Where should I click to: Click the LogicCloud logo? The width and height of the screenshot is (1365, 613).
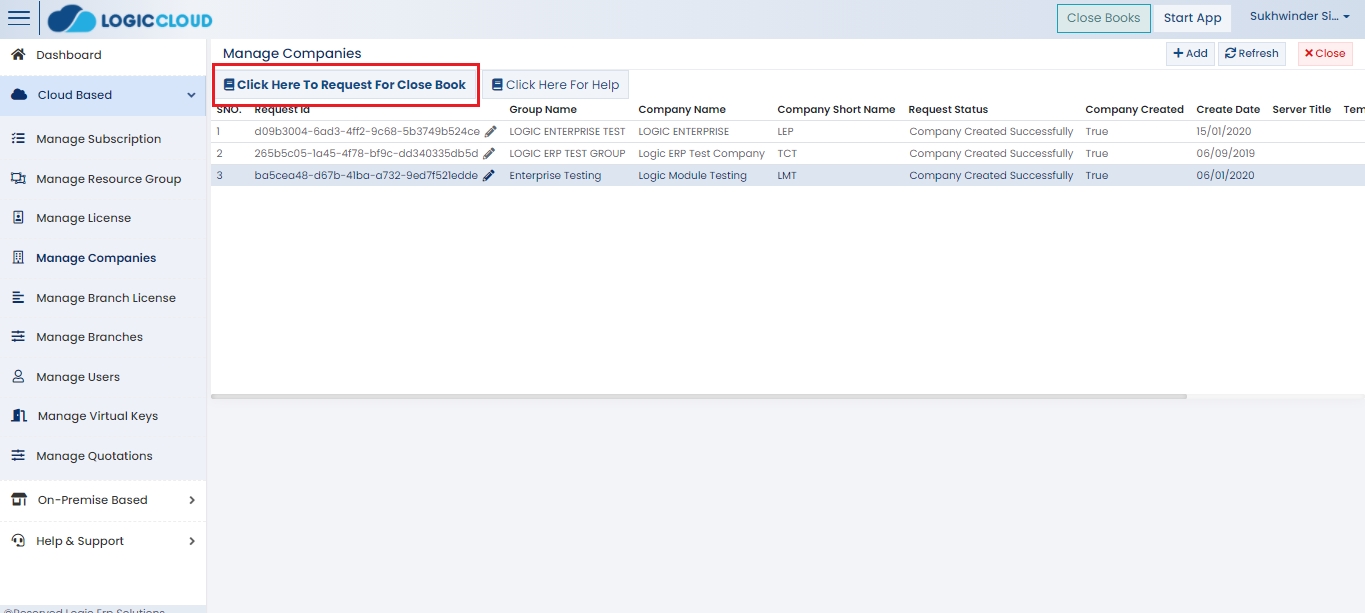click(x=130, y=19)
